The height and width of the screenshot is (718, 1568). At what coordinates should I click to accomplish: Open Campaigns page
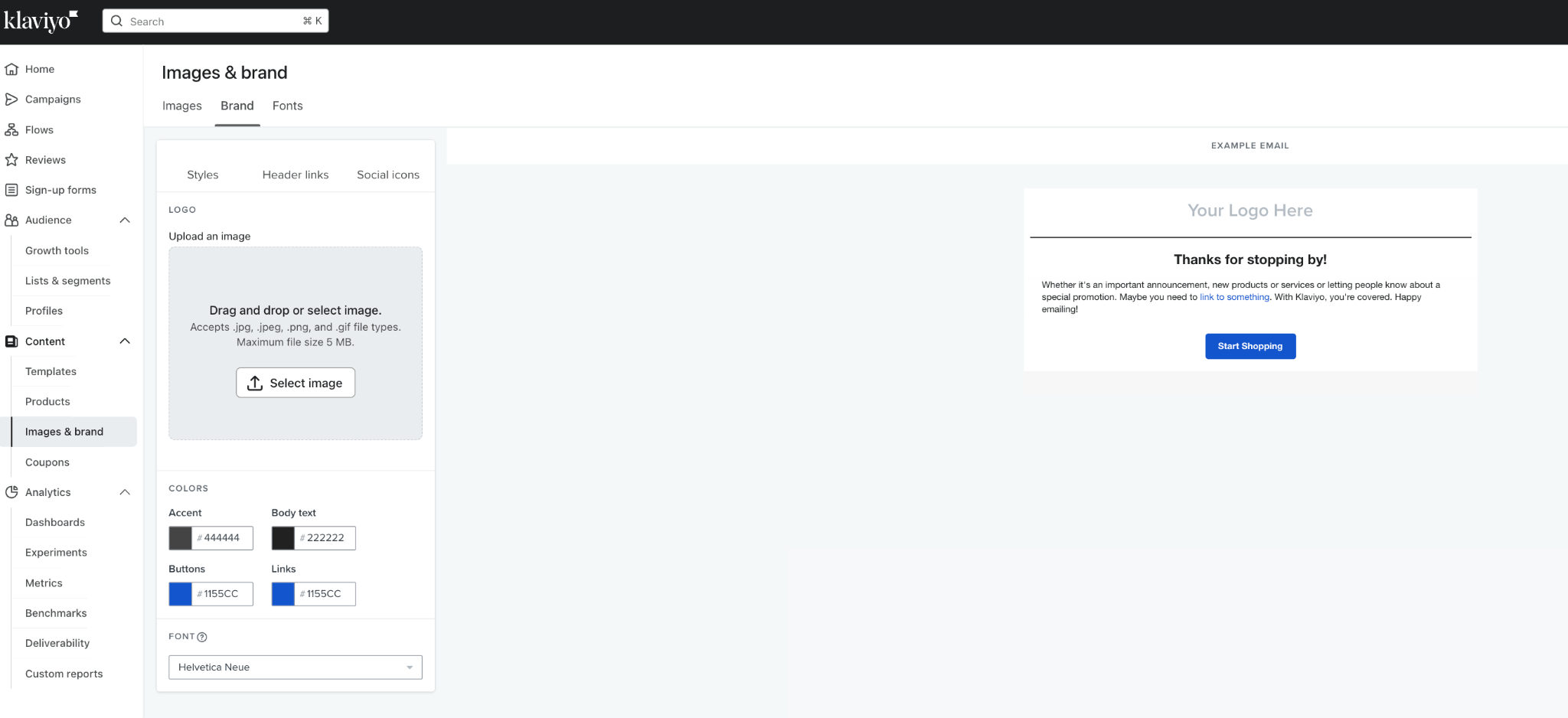pos(53,100)
